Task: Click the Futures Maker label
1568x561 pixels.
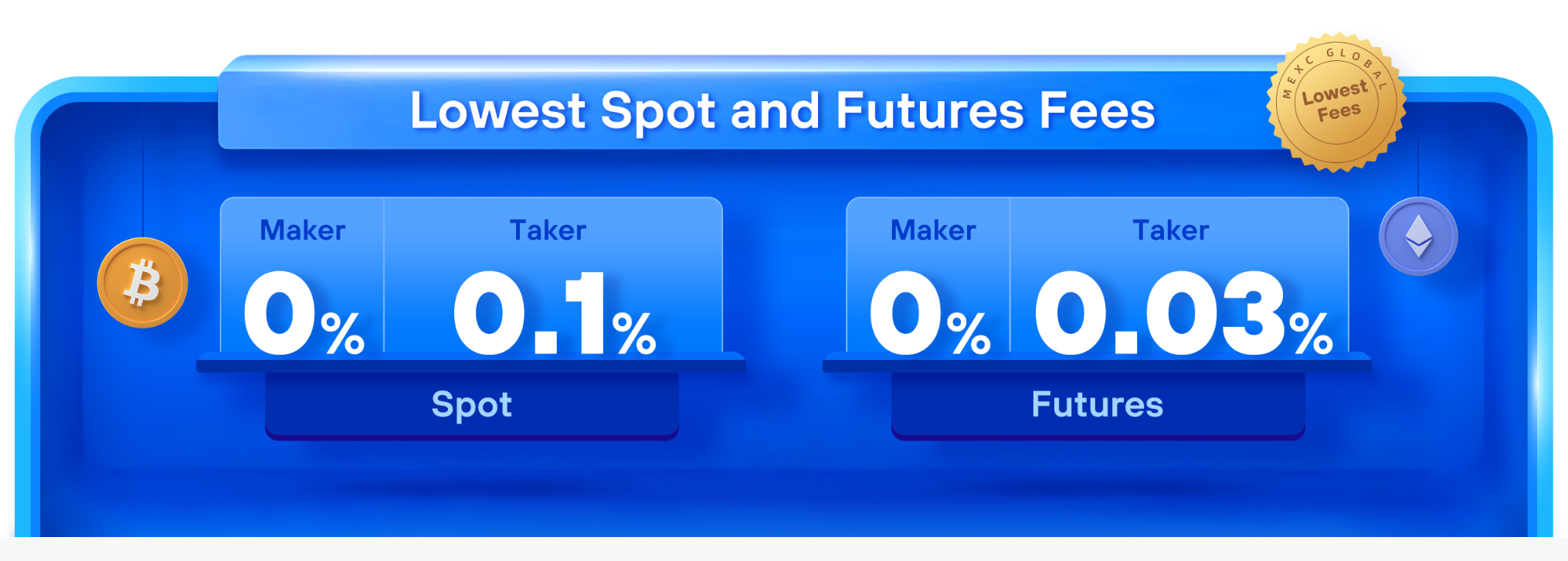Action: [x=933, y=230]
